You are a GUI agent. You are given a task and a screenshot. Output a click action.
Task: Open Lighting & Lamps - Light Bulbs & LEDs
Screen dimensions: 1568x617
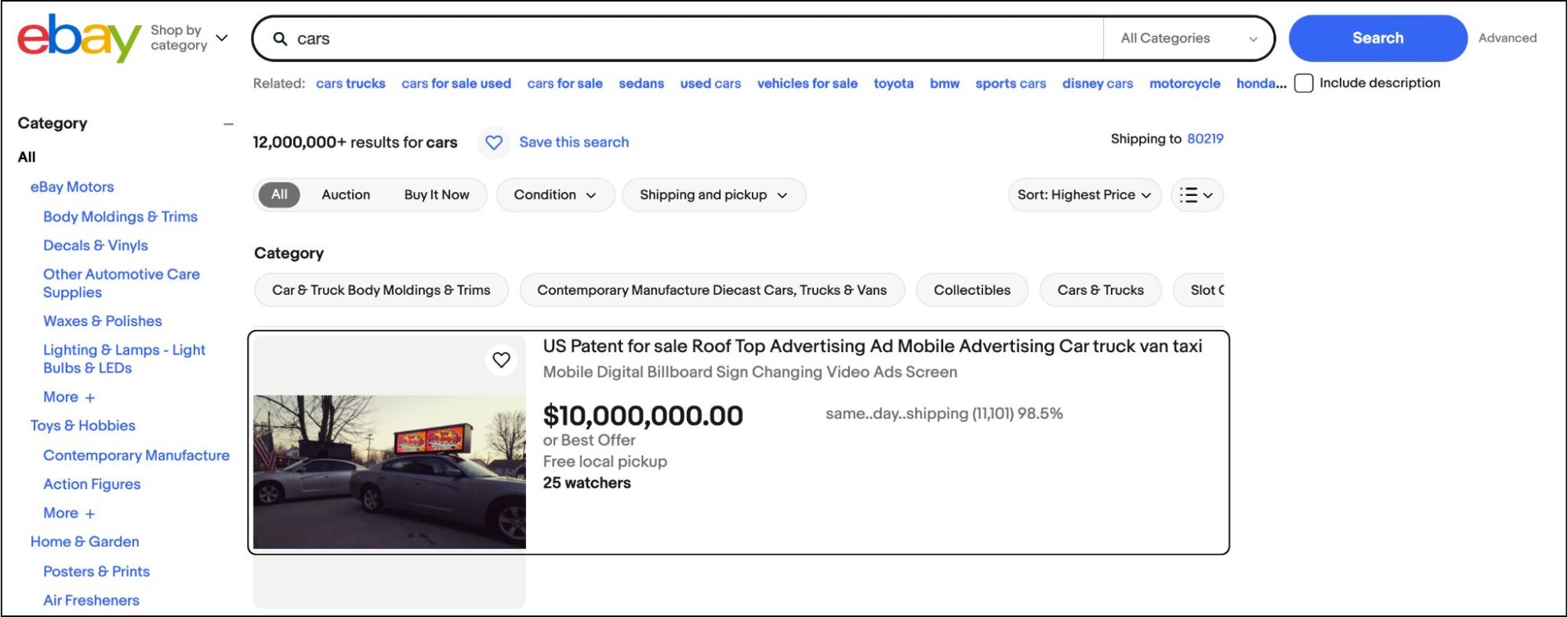124,359
